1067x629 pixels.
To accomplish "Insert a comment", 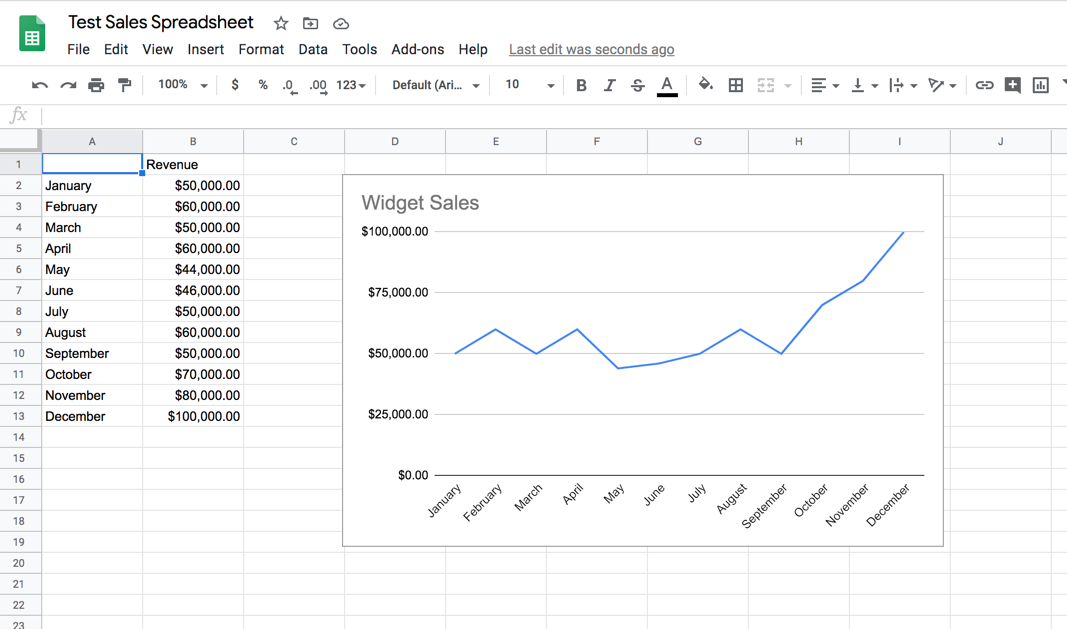I will point(1013,85).
